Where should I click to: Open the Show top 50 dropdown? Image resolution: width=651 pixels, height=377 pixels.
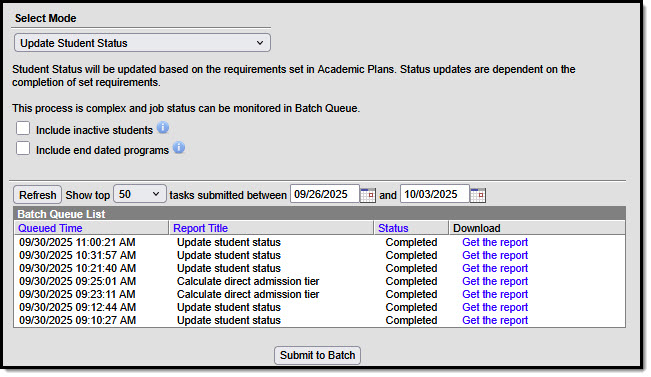(140, 194)
